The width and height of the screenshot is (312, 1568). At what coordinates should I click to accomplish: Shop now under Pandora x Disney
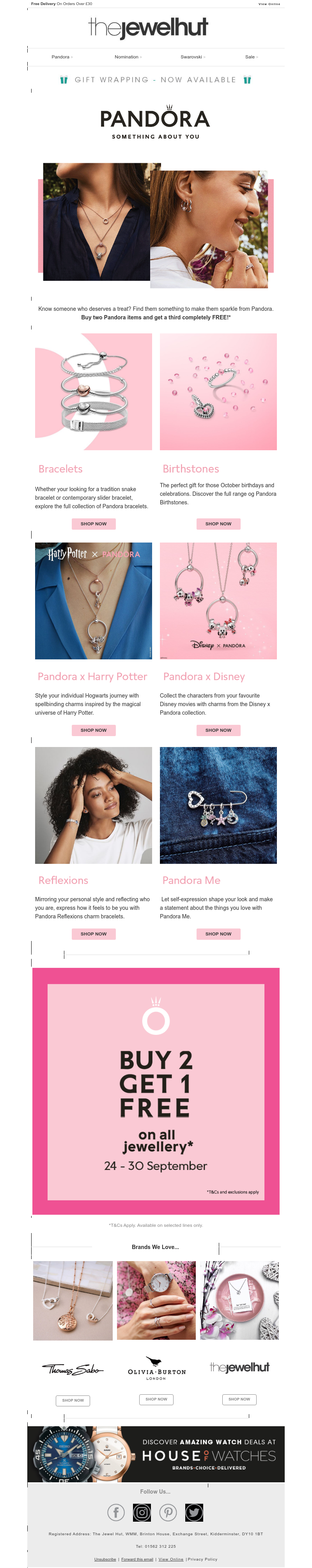click(218, 730)
